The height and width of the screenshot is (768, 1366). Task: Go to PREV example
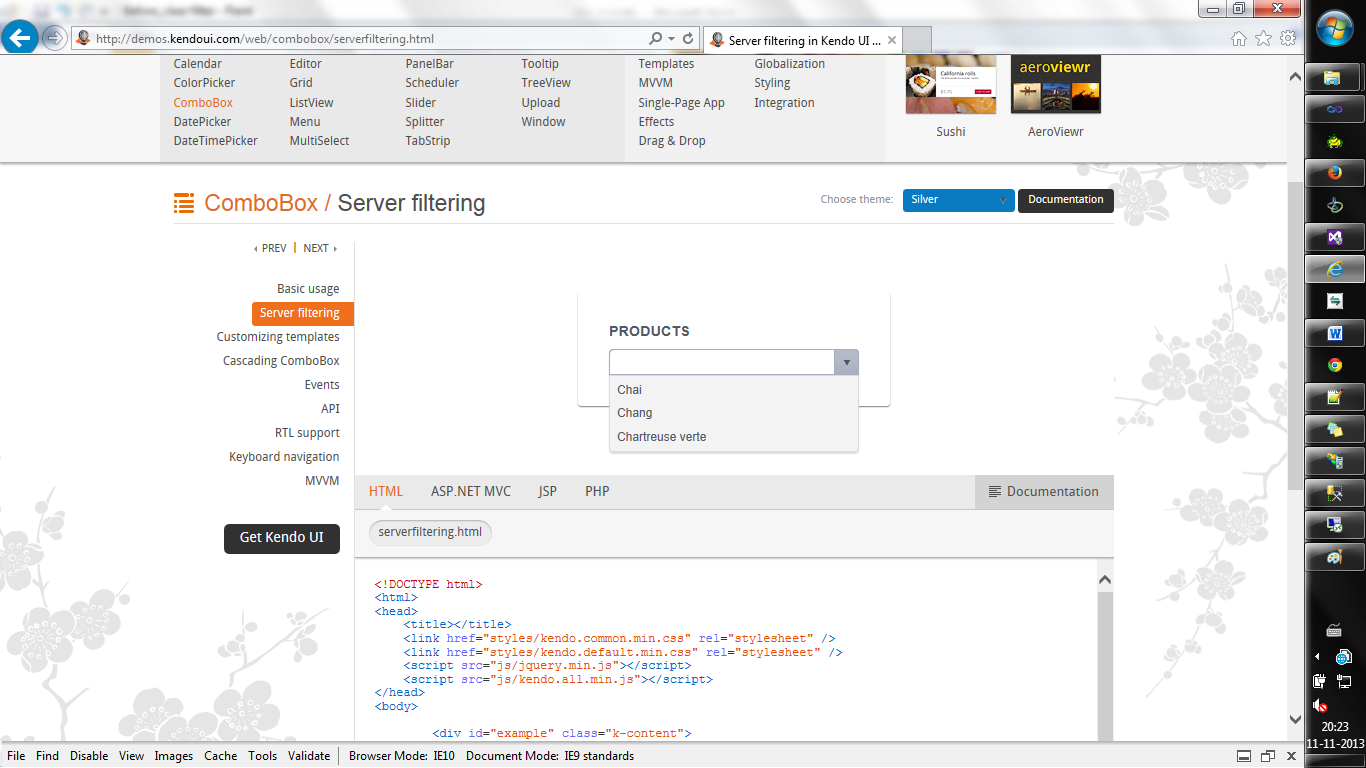click(x=270, y=248)
